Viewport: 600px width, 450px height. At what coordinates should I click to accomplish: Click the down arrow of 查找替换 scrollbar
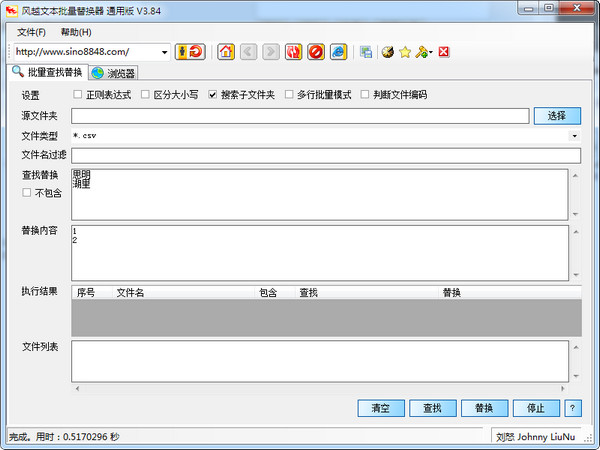tap(575, 214)
